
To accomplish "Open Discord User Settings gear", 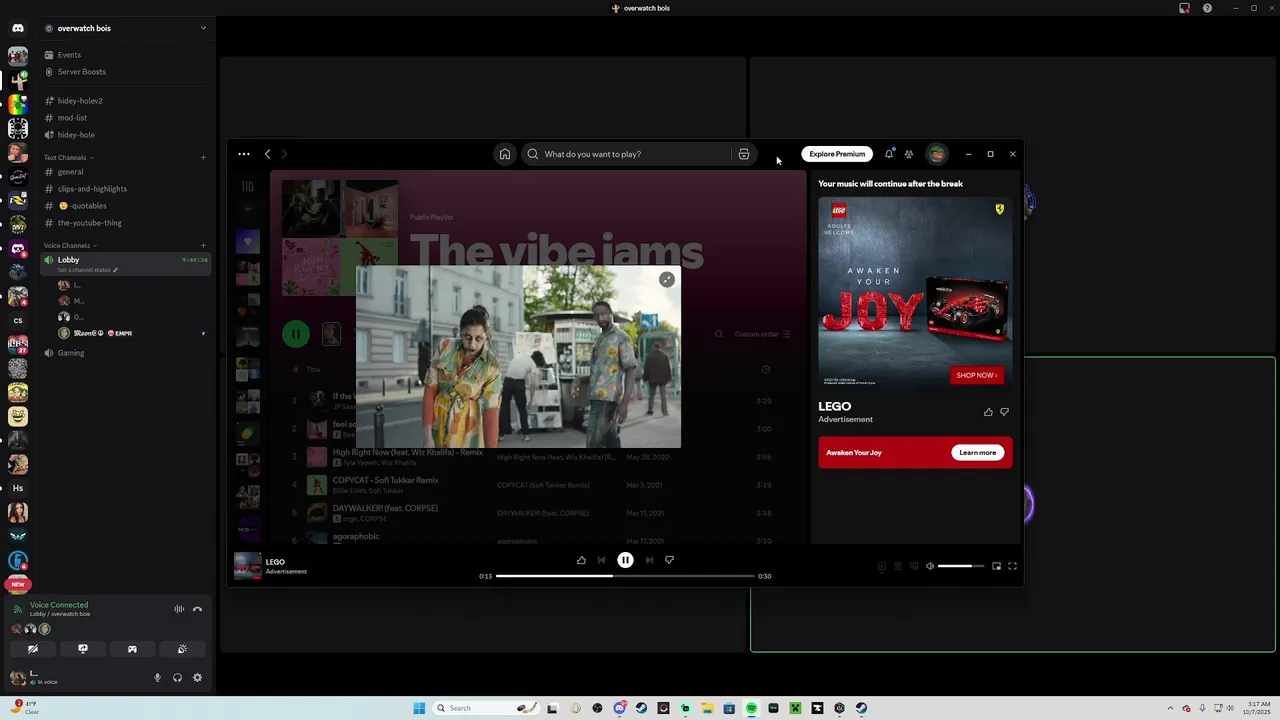I will click(197, 677).
